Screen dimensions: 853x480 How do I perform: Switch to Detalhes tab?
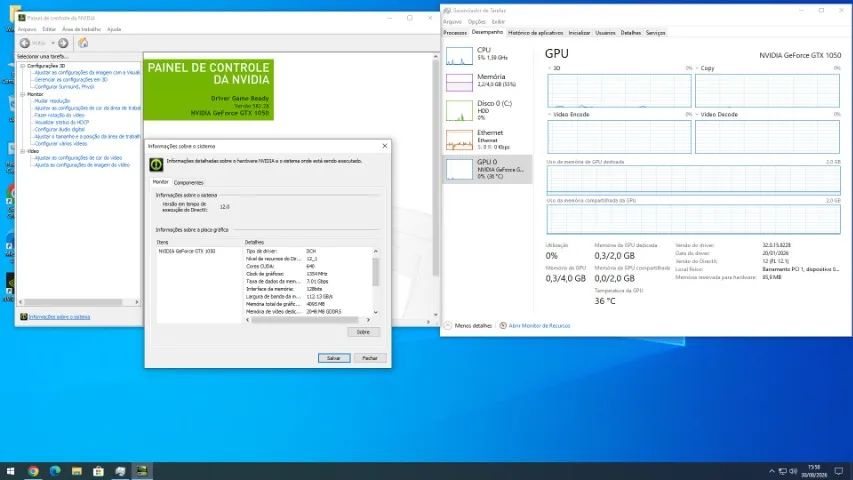pos(631,33)
